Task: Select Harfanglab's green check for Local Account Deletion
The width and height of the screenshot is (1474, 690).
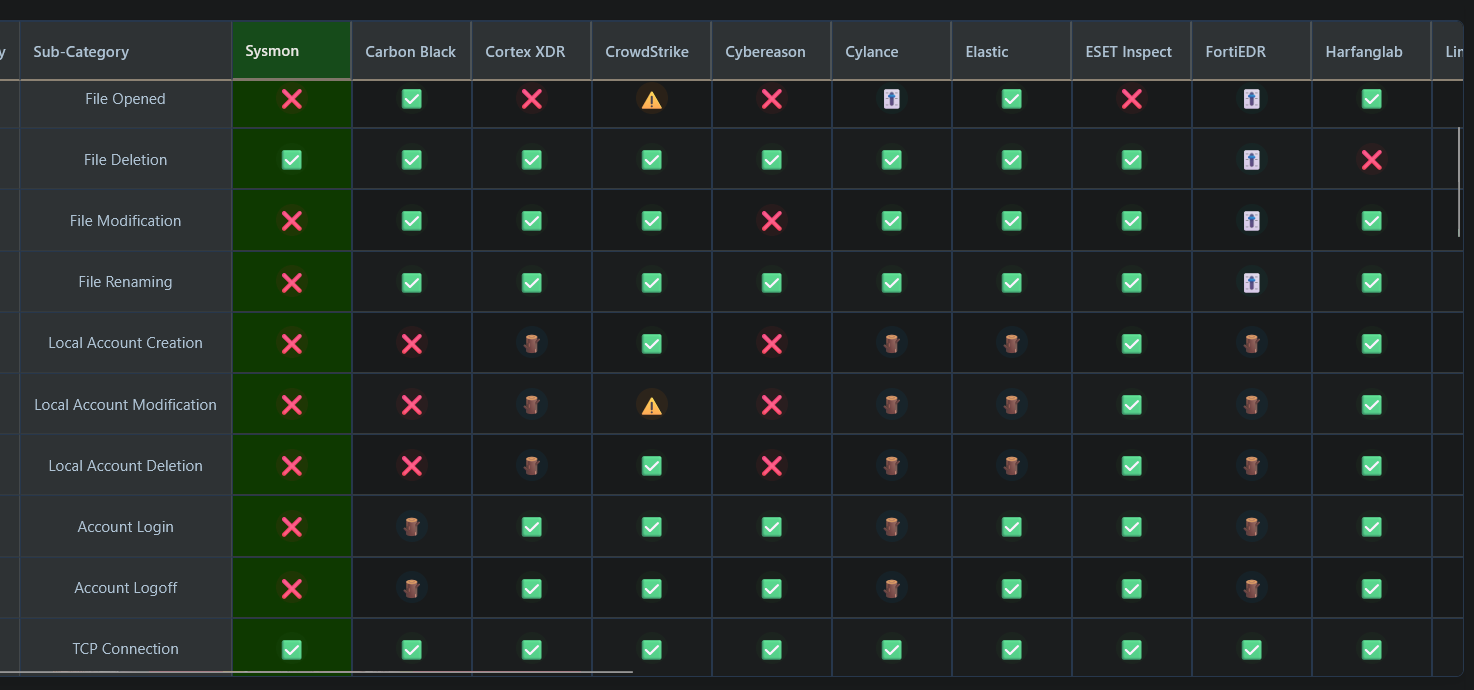Action: tap(1372, 466)
